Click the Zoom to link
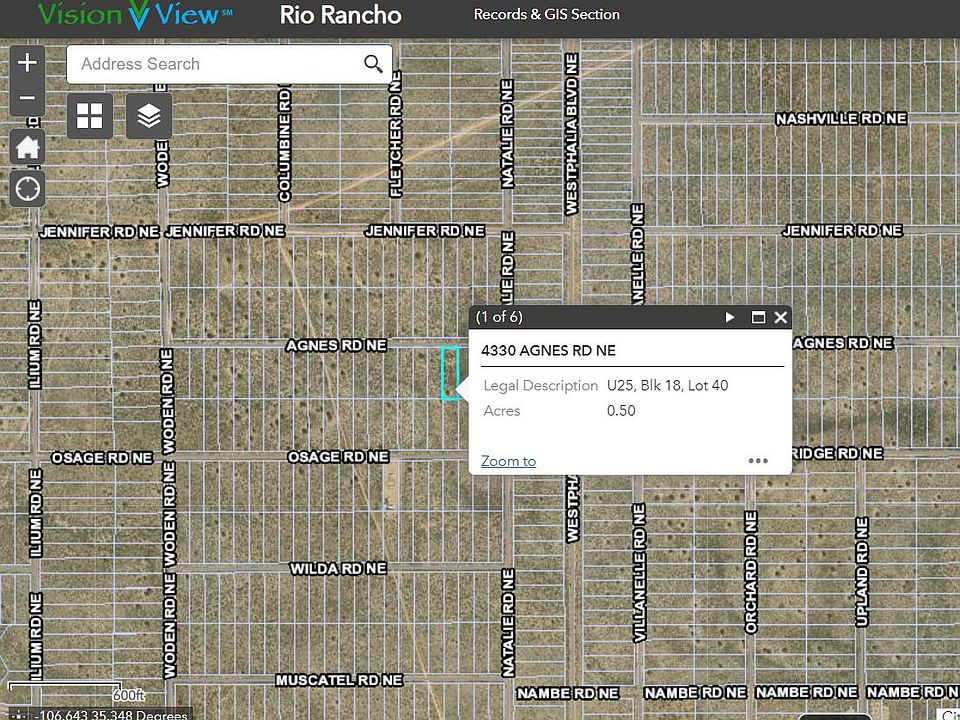This screenshot has width=960, height=720. (508, 461)
